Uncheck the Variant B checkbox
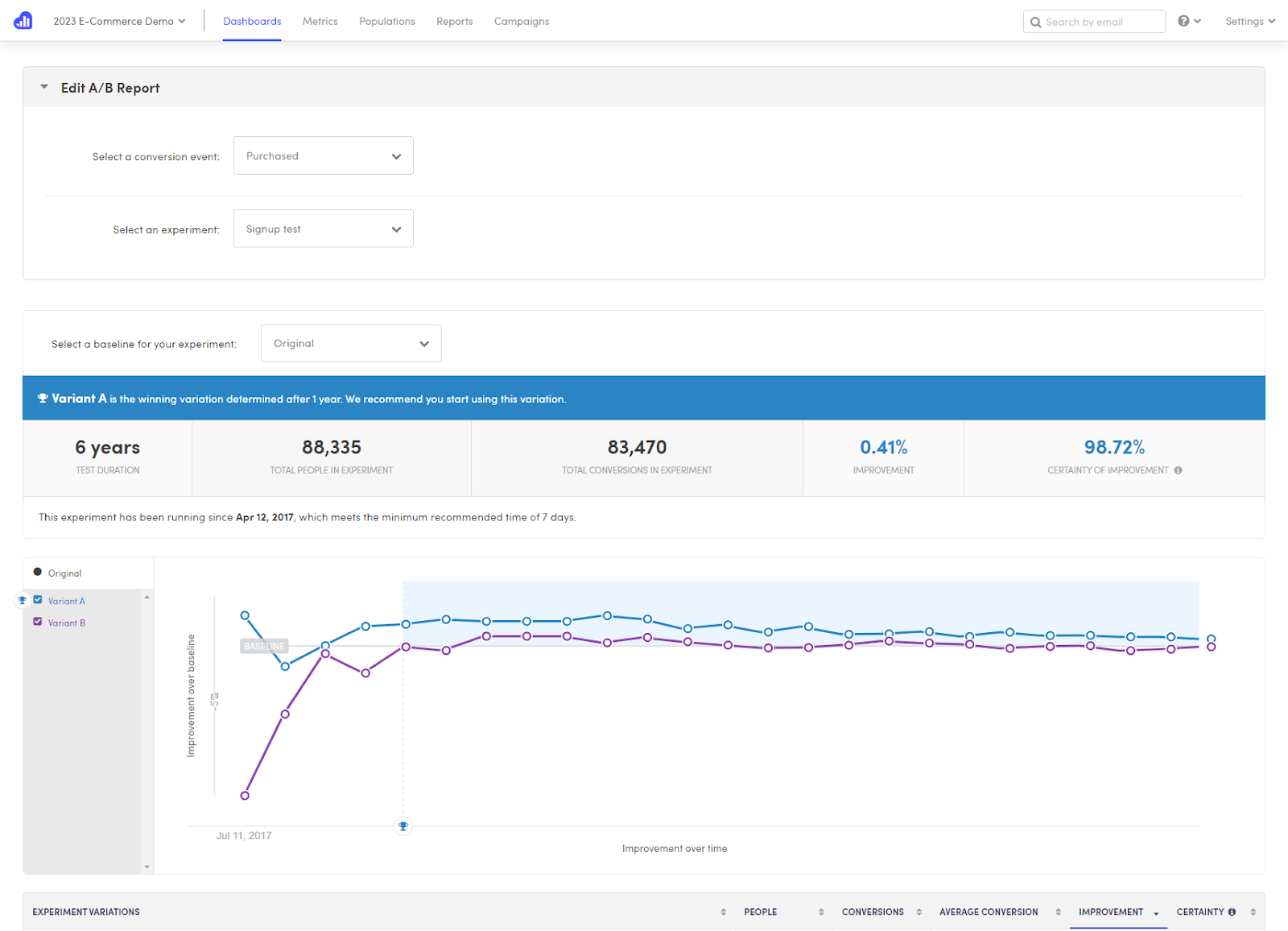Image resolution: width=1288 pixels, height=931 pixels. [x=37, y=621]
